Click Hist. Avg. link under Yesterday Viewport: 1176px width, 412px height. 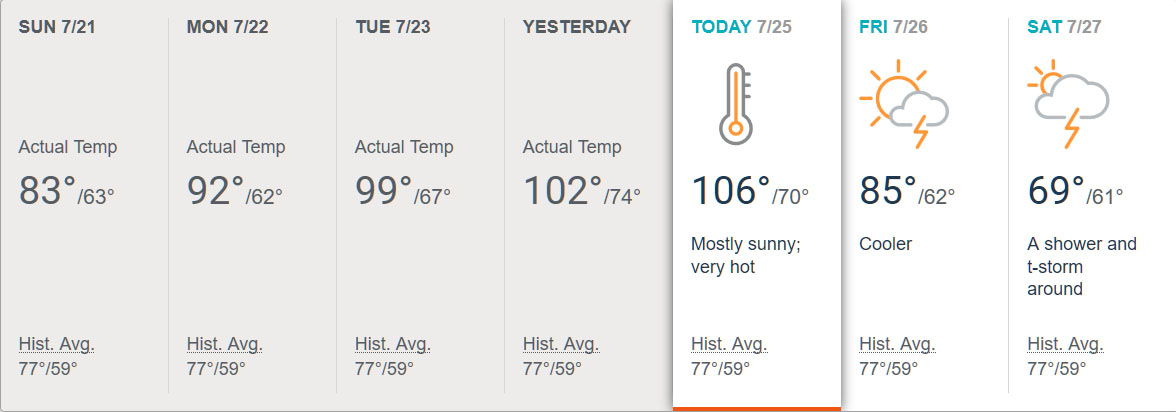(x=560, y=345)
